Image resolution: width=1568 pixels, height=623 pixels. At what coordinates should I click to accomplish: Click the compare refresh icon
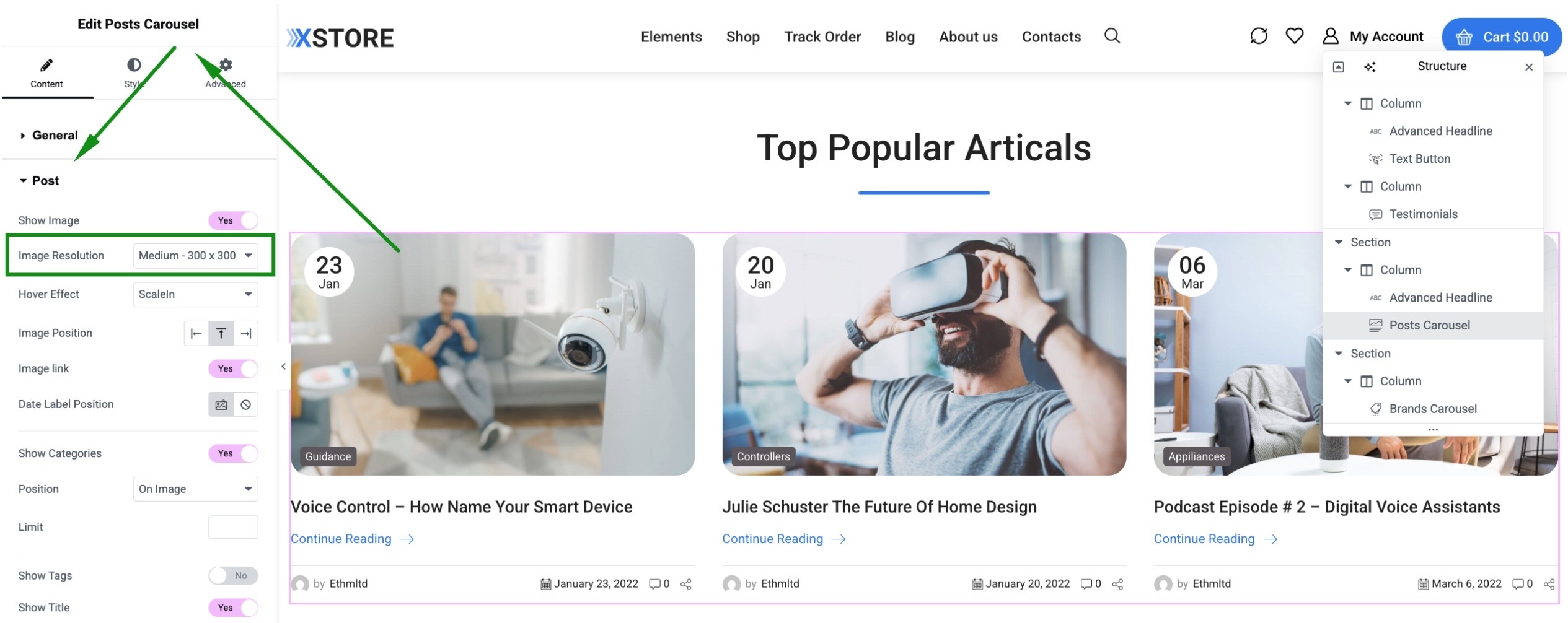point(1259,36)
